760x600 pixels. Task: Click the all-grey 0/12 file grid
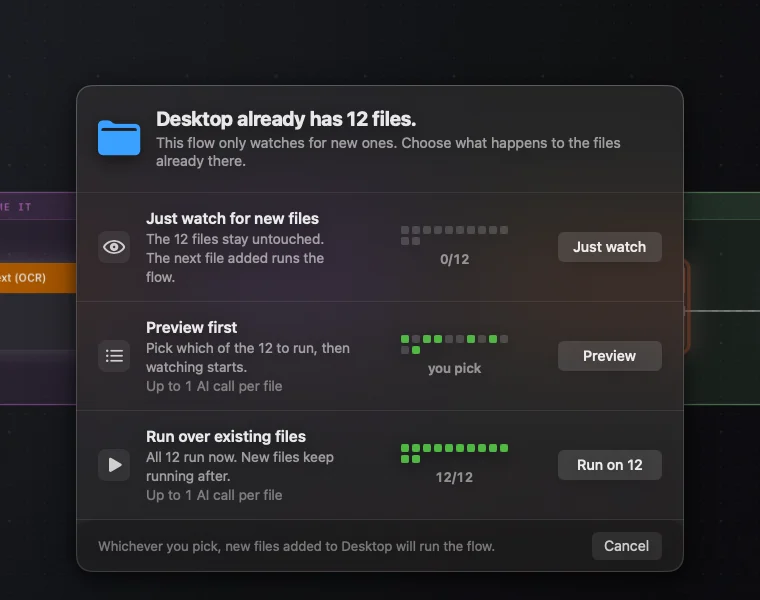tap(454, 236)
